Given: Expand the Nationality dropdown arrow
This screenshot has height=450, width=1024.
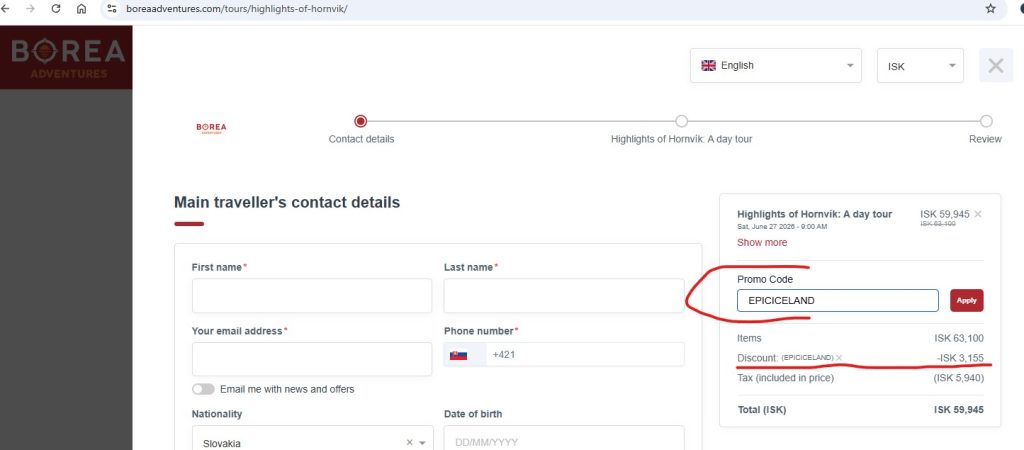Looking at the screenshot, I should [x=423, y=443].
